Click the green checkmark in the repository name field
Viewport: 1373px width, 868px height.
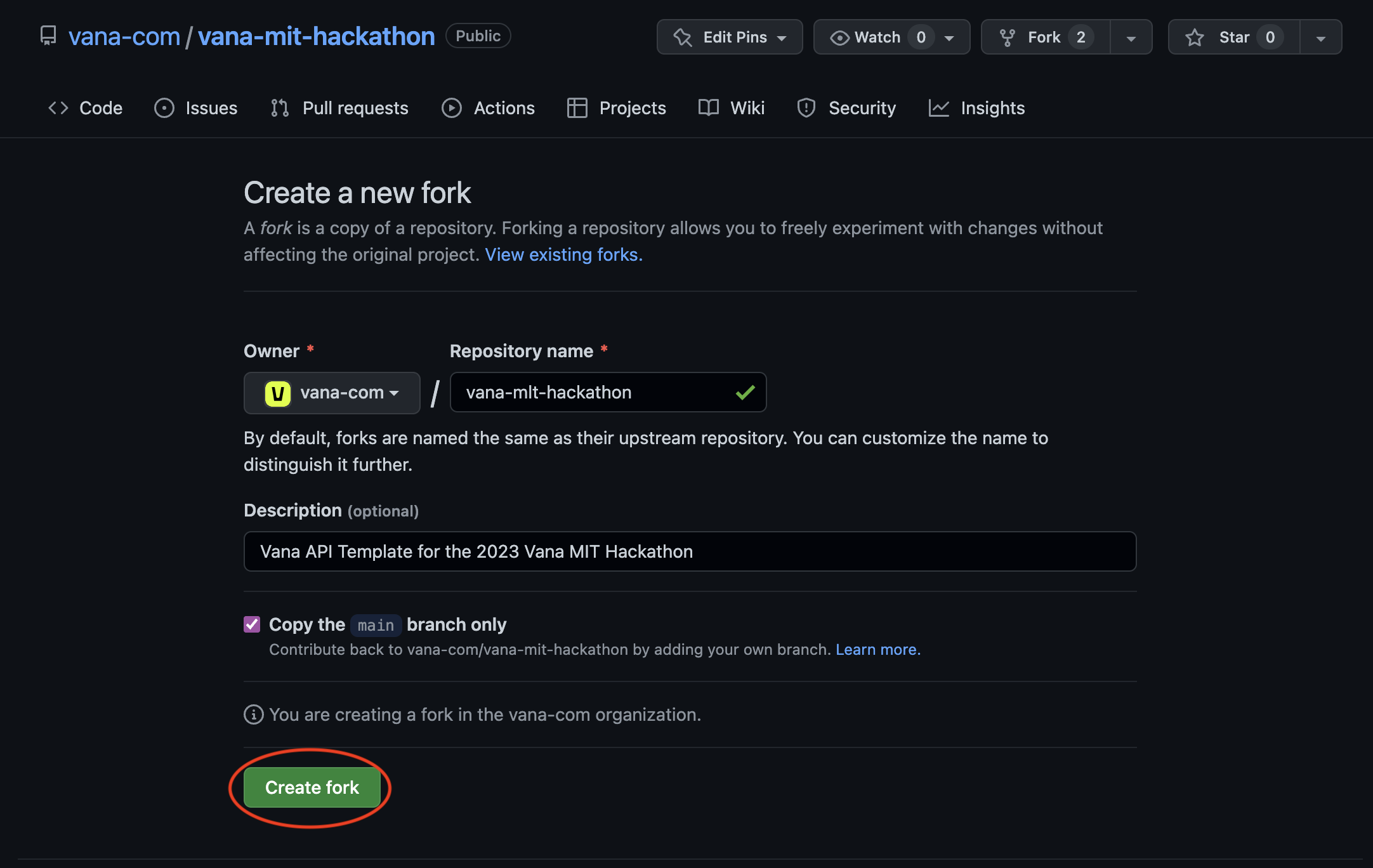point(745,393)
